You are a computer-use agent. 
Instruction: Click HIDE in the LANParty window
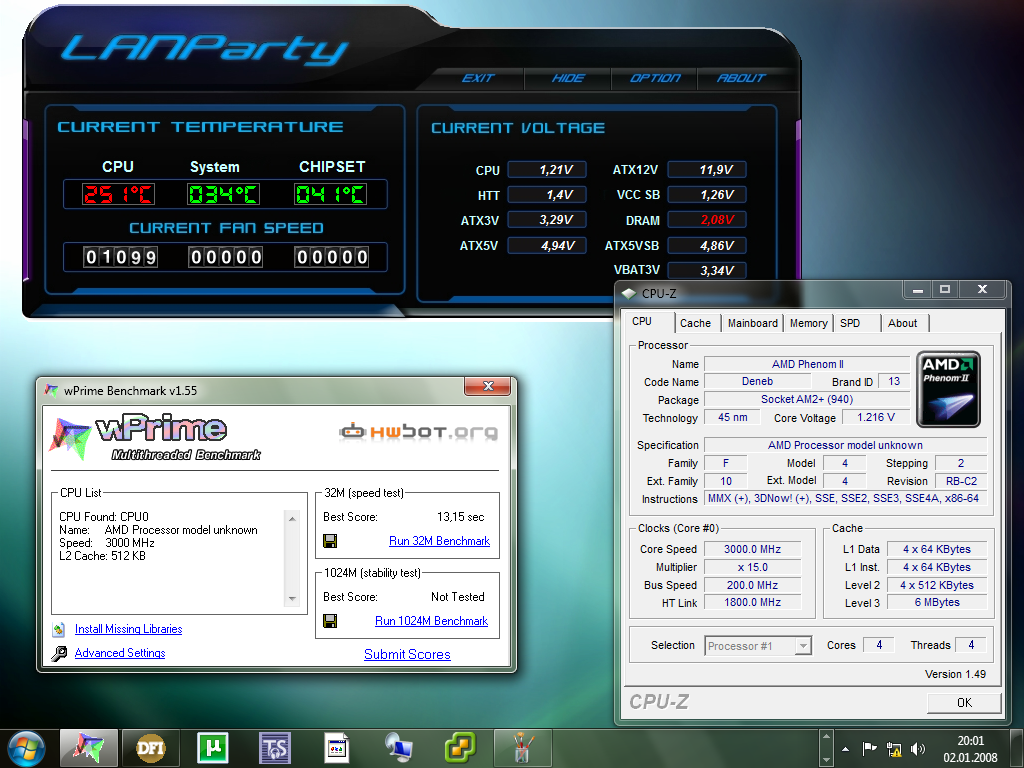coord(568,78)
